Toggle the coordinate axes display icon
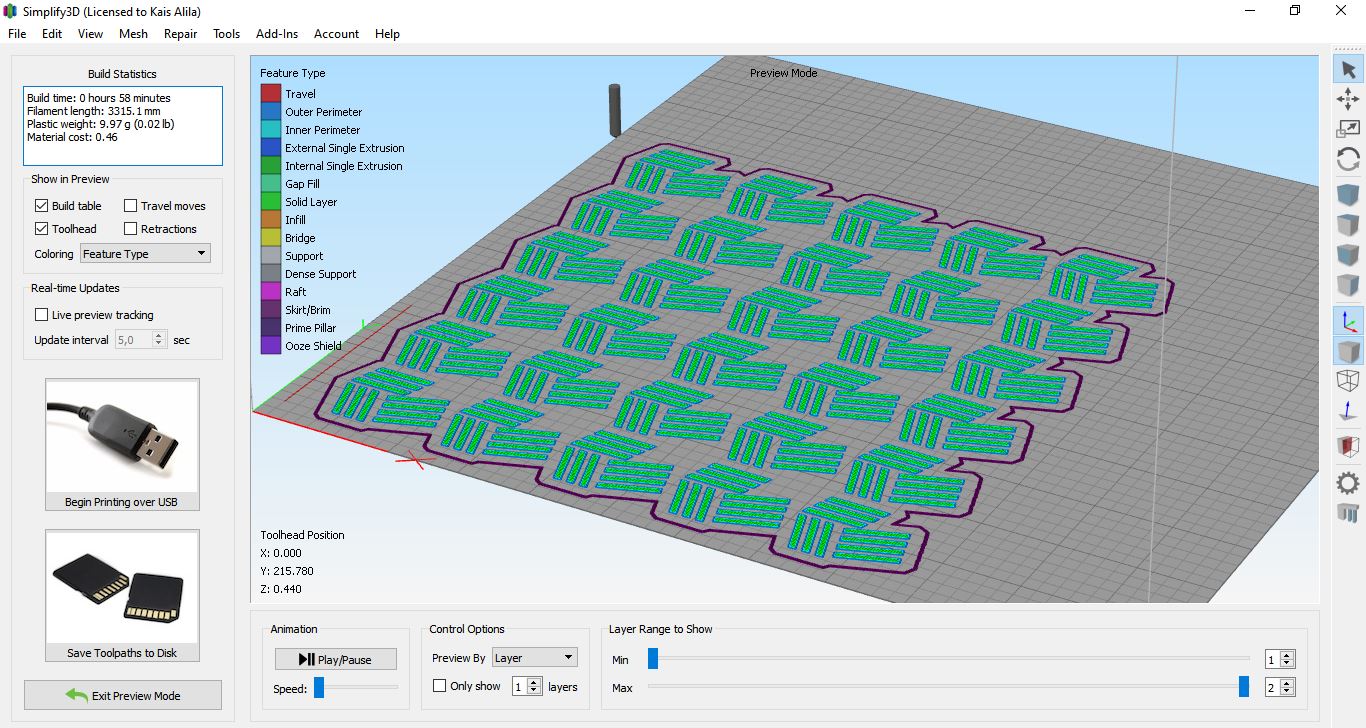Viewport: 1366px width, 728px height. pyautogui.click(x=1348, y=321)
